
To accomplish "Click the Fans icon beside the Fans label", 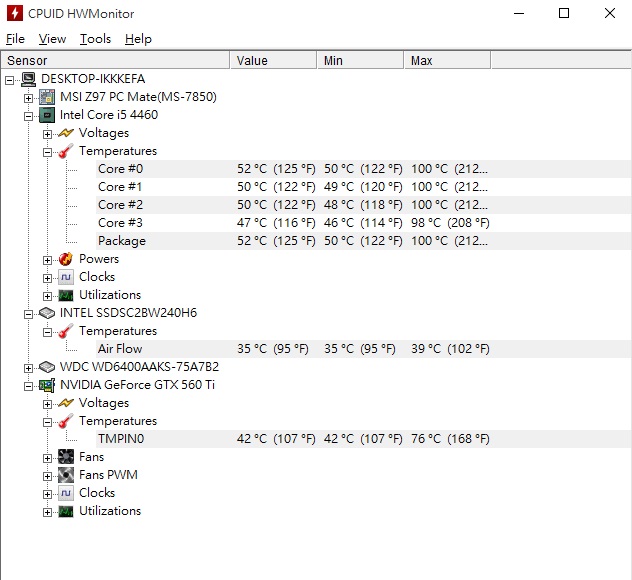I will (x=66, y=457).
